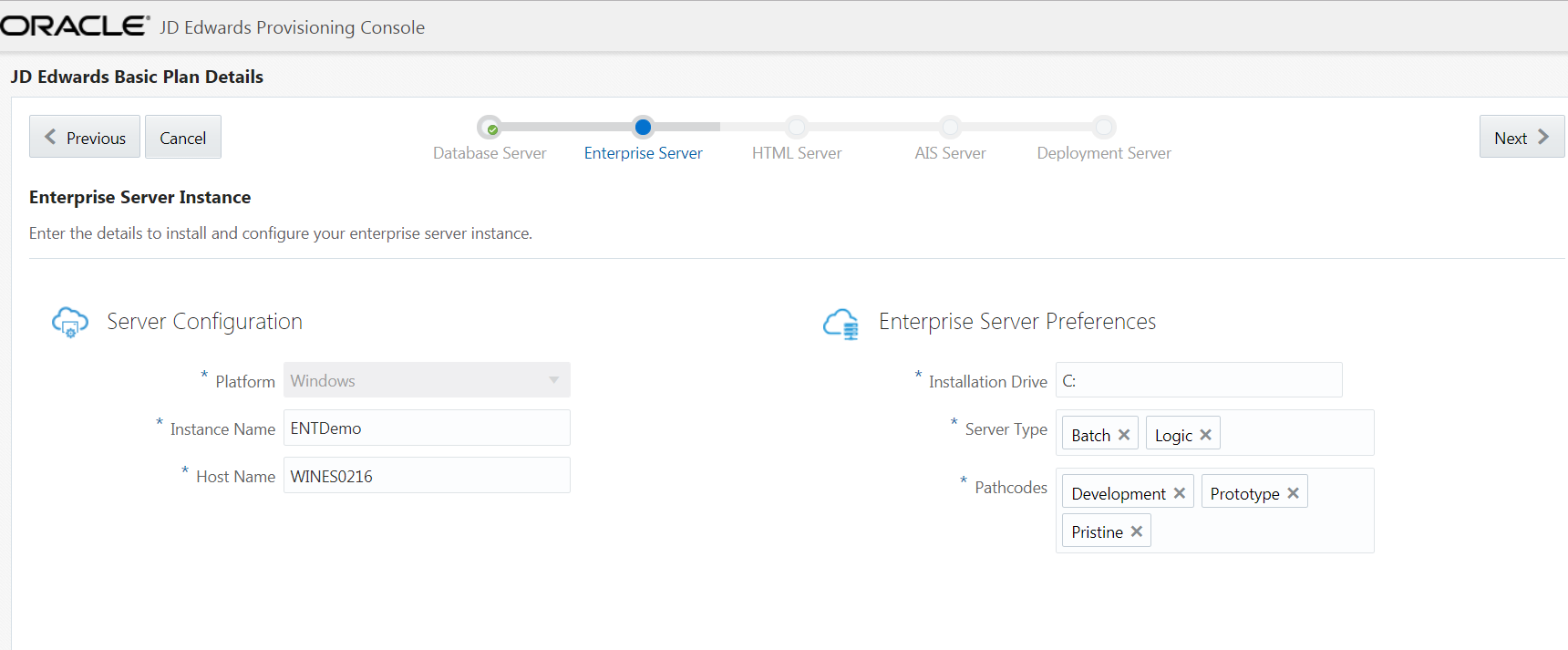Viewport: 1568px width, 650px height.
Task: Click the Enterprise Server Instance heading
Action: (x=139, y=197)
